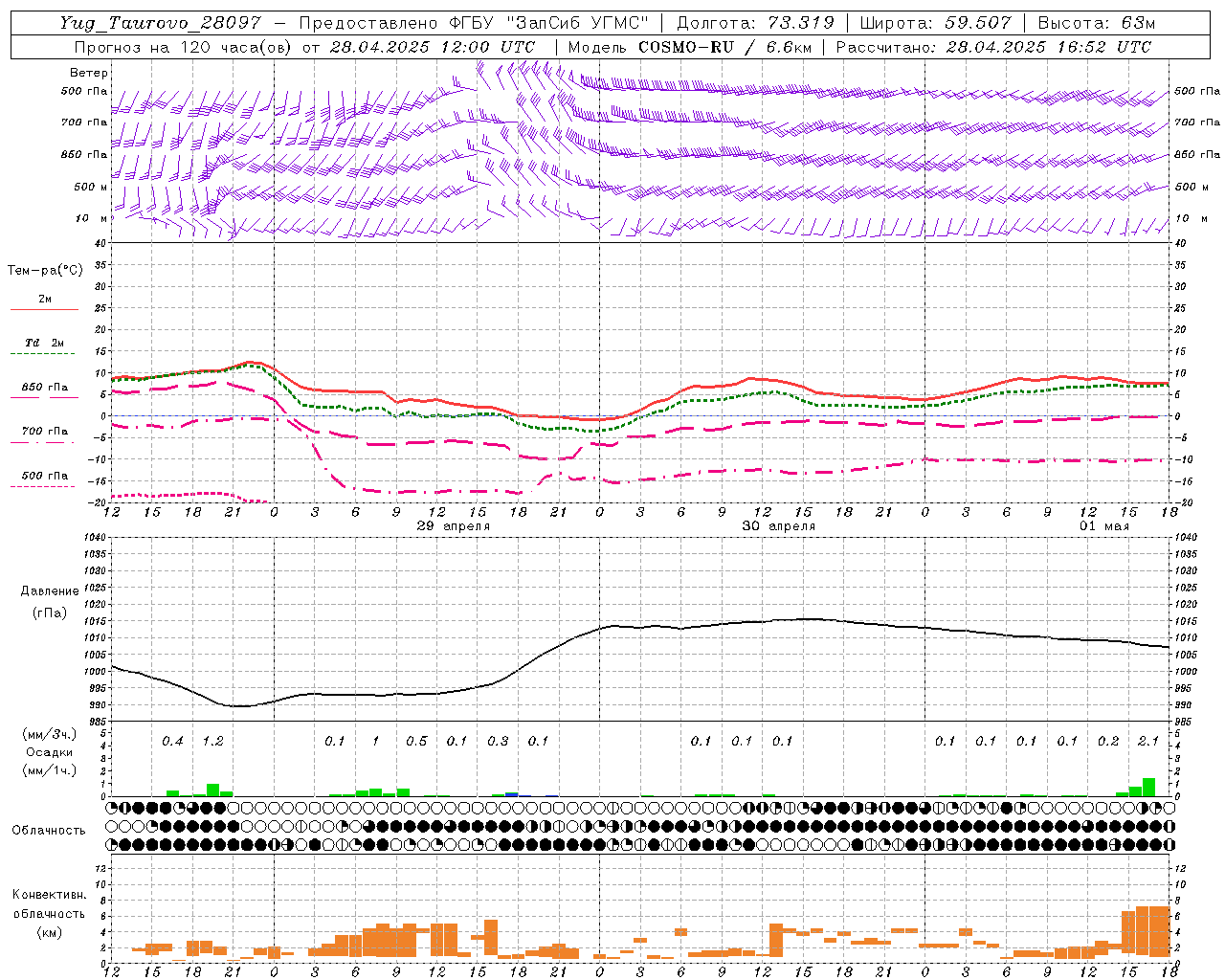This screenshot has width=1225, height=980.
Task: Click the red 2м legend line
Action: pyautogui.click(x=44, y=310)
